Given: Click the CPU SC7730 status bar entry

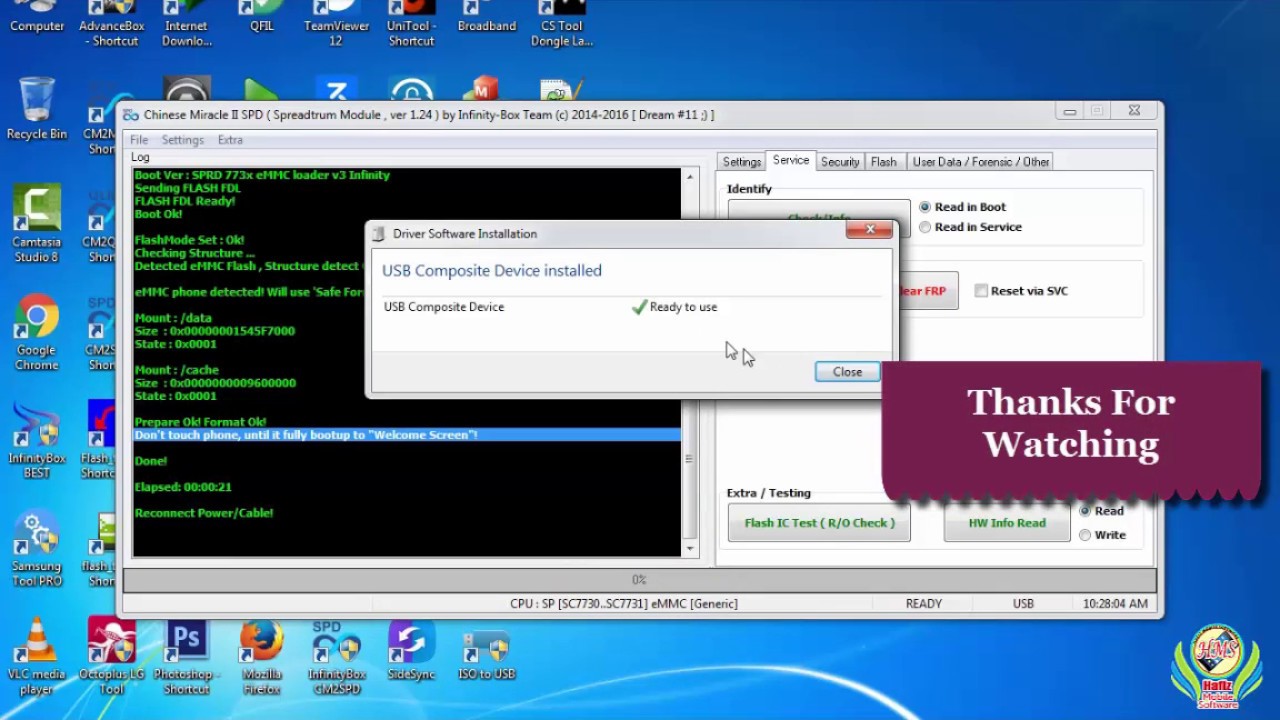Looking at the screenshot, I should click(x=624, y=604).
